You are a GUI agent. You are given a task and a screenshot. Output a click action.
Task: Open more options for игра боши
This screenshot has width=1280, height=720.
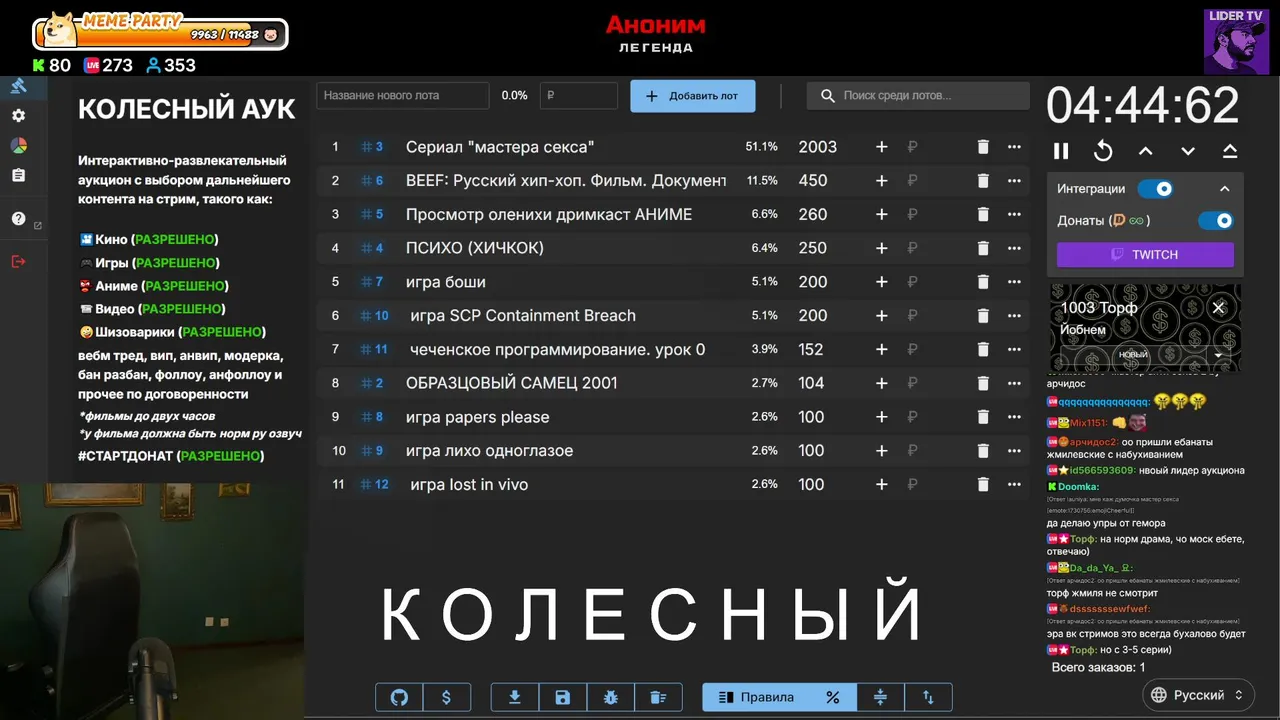pos(1015,282)
